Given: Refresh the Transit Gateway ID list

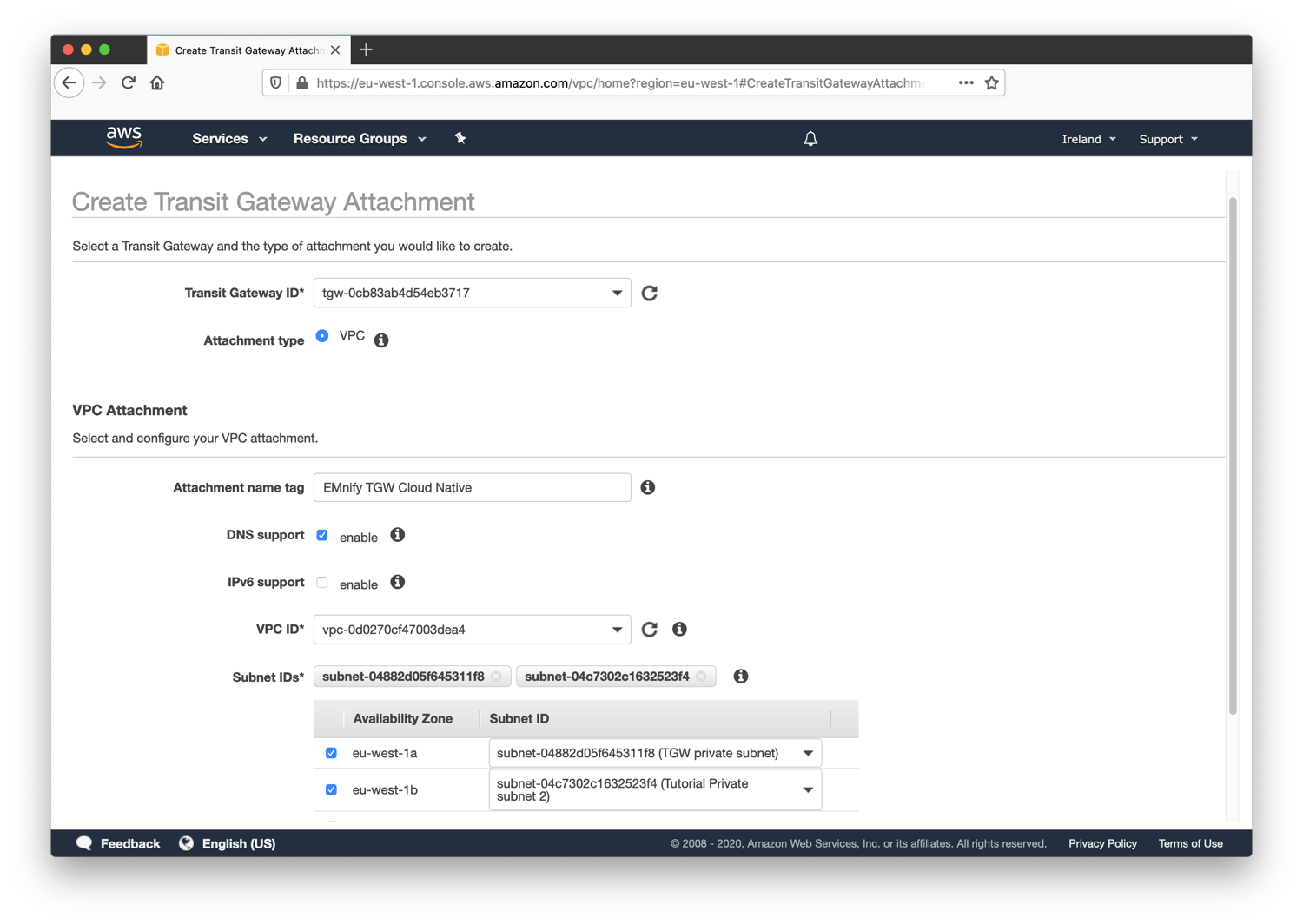Looking at the screenshot, I should coord(649,293).
